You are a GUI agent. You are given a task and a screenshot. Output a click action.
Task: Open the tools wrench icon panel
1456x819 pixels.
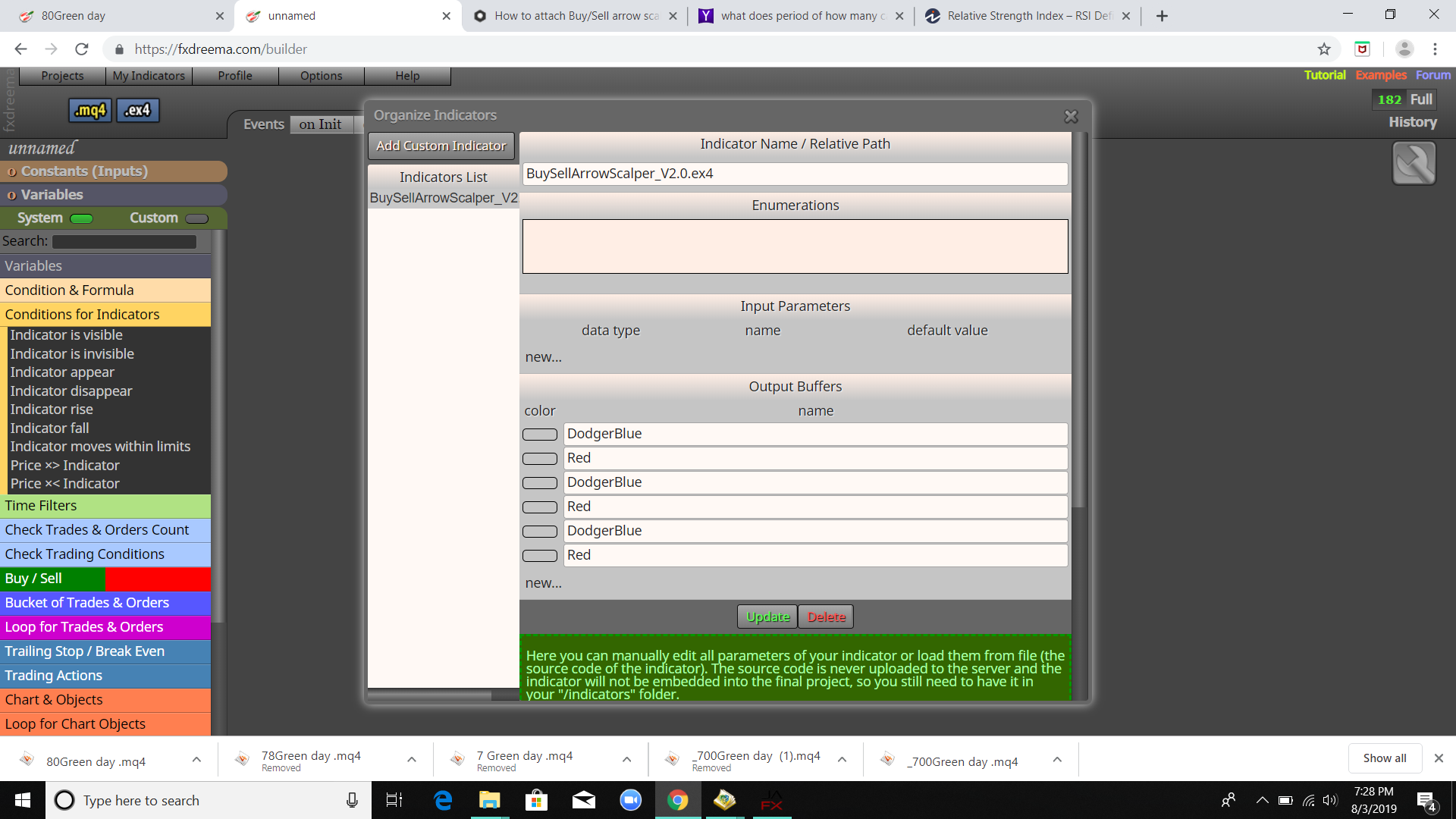(1414, 163)
